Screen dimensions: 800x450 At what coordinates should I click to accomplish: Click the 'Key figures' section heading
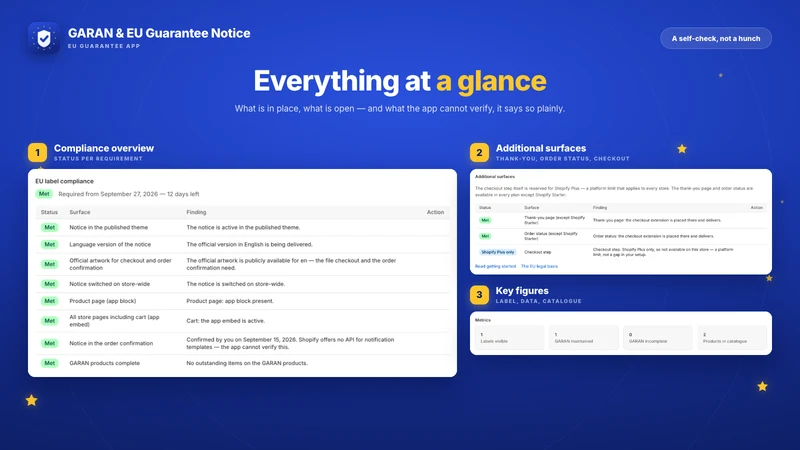click(x=522, y=291)
